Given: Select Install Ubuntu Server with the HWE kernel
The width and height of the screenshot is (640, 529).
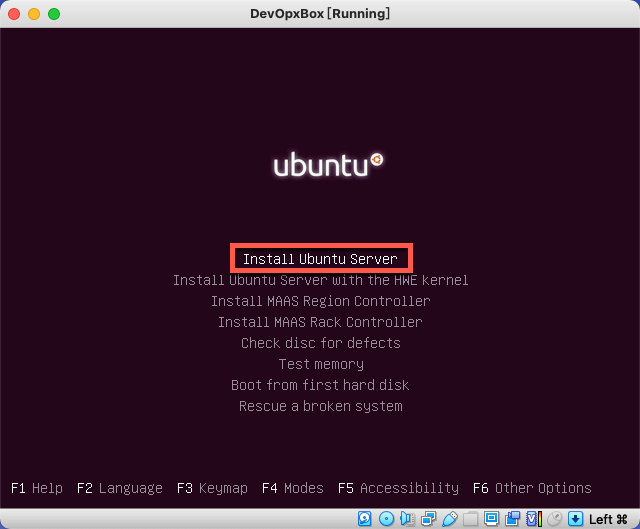Looking at the screenshot, I should [x=321, y=280].
